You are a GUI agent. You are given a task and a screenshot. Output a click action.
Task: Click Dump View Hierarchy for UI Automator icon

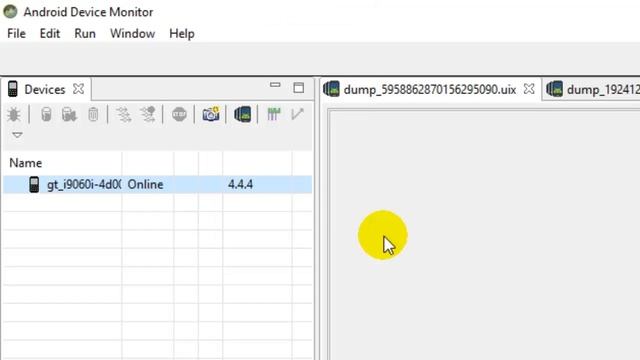click(x=242, y=115)
